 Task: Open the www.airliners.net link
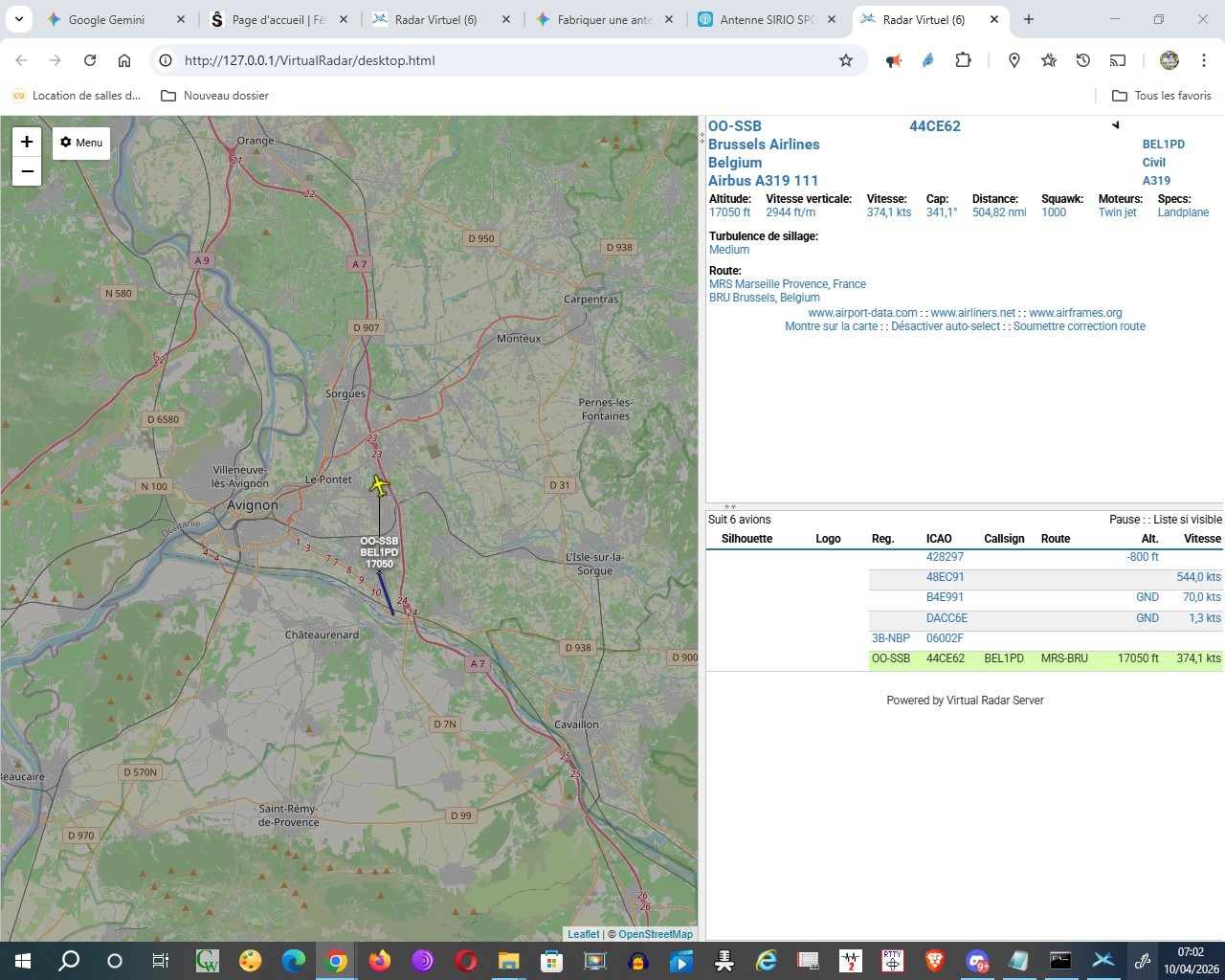(972, 313)
